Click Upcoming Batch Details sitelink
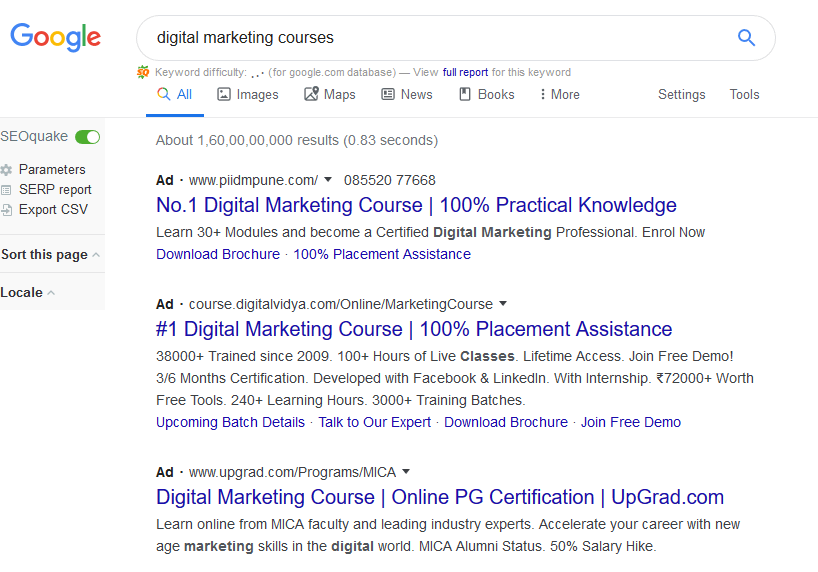Viewport: 818px width, 572px height. pos(230,422)
